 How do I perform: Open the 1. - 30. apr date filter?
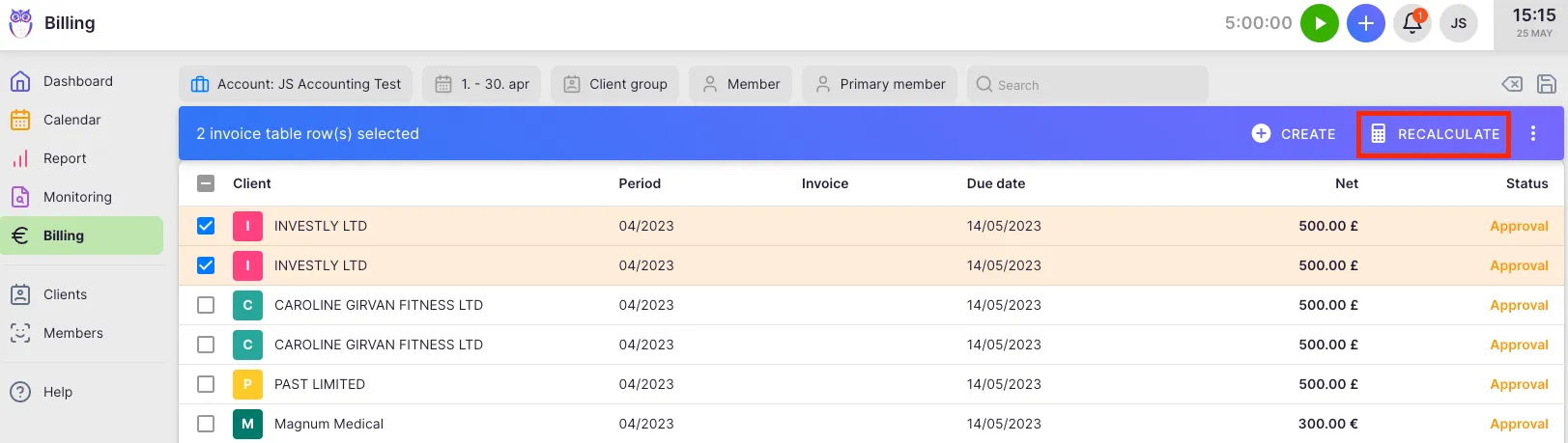[482, 84]
